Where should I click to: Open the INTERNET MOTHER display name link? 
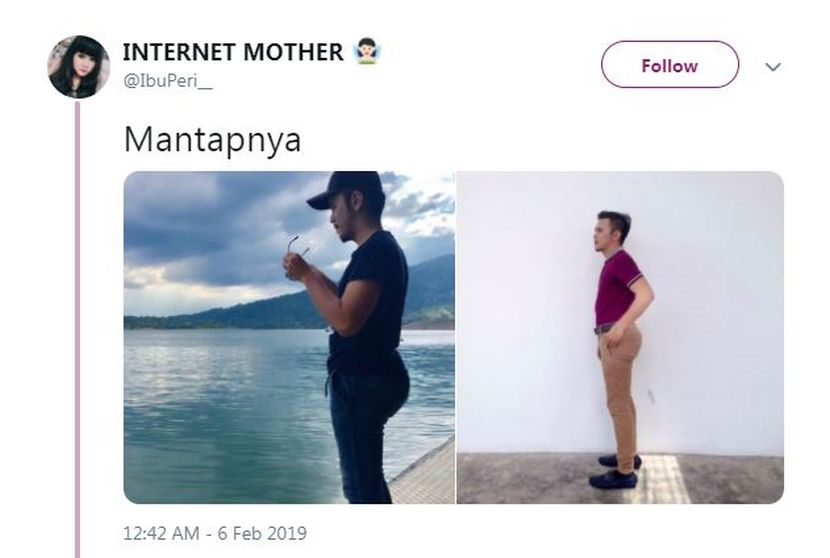click(x=233, y=52)
